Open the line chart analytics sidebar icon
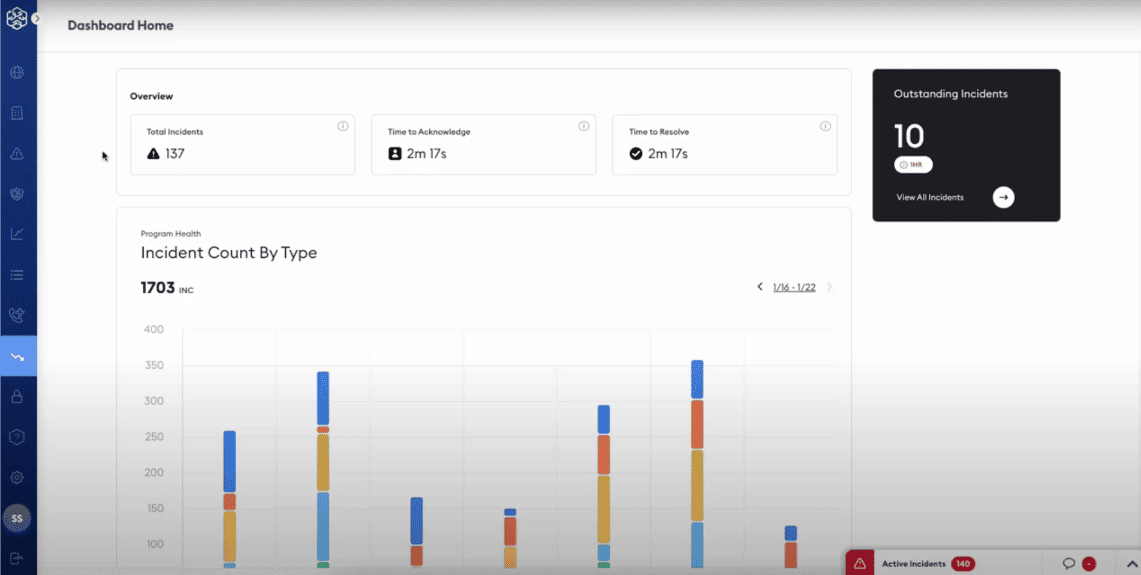1141x575 pixels. (17, 234)
